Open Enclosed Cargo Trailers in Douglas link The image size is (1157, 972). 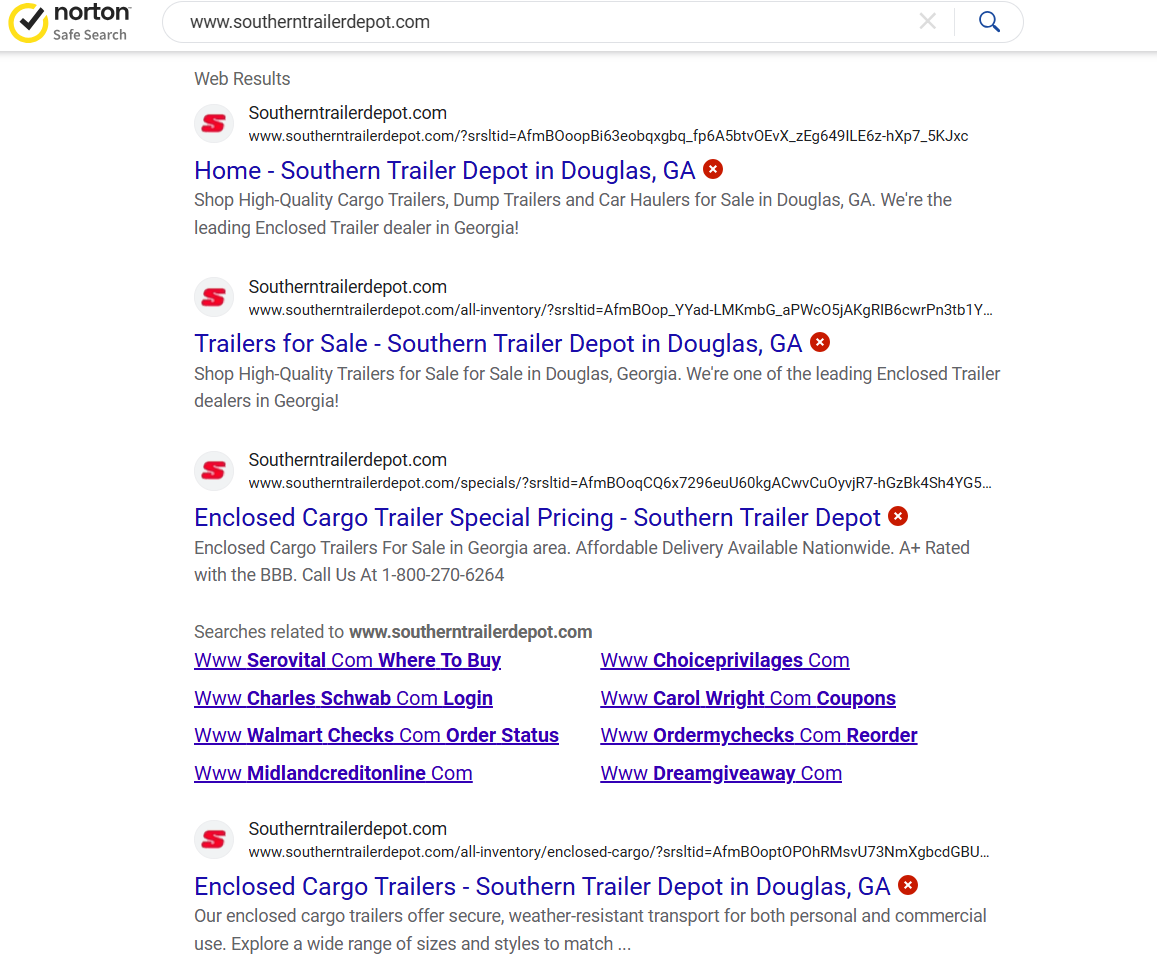542,887
